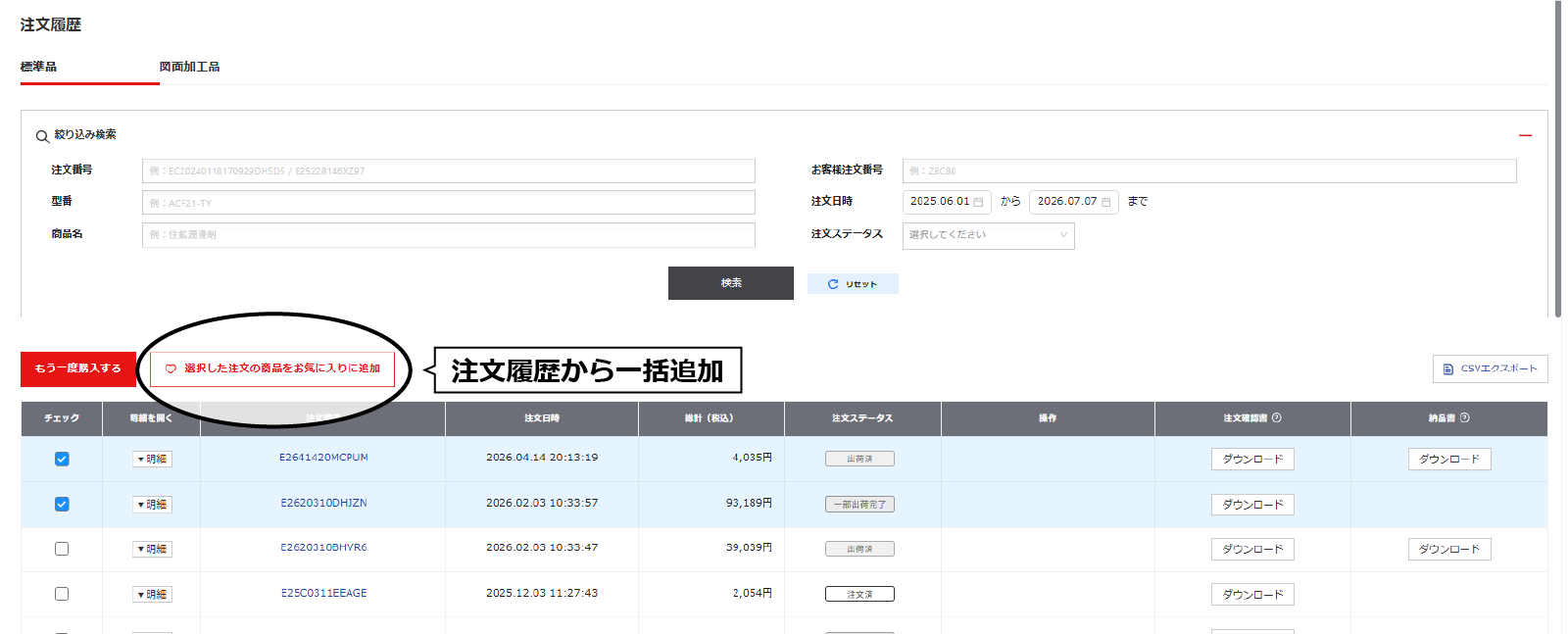
Task: Download 注文確認書 for order E2620310BHVR6
Action: click(x=1252, y=549)
